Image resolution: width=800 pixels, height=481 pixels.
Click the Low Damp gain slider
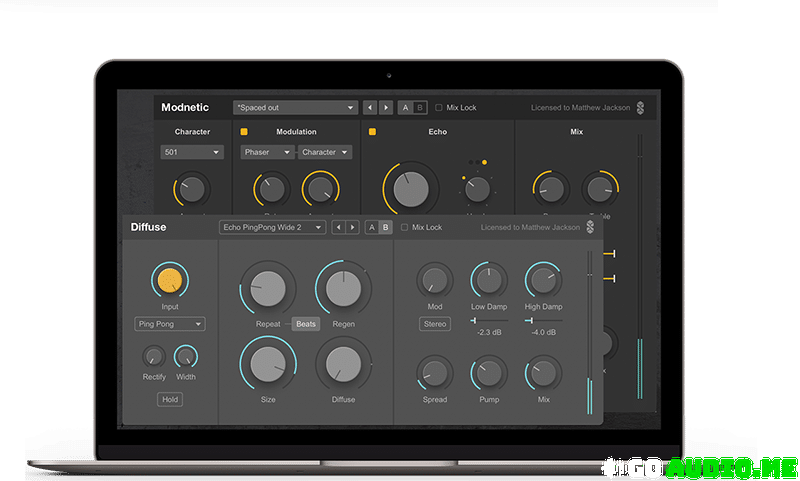[489, 320]
